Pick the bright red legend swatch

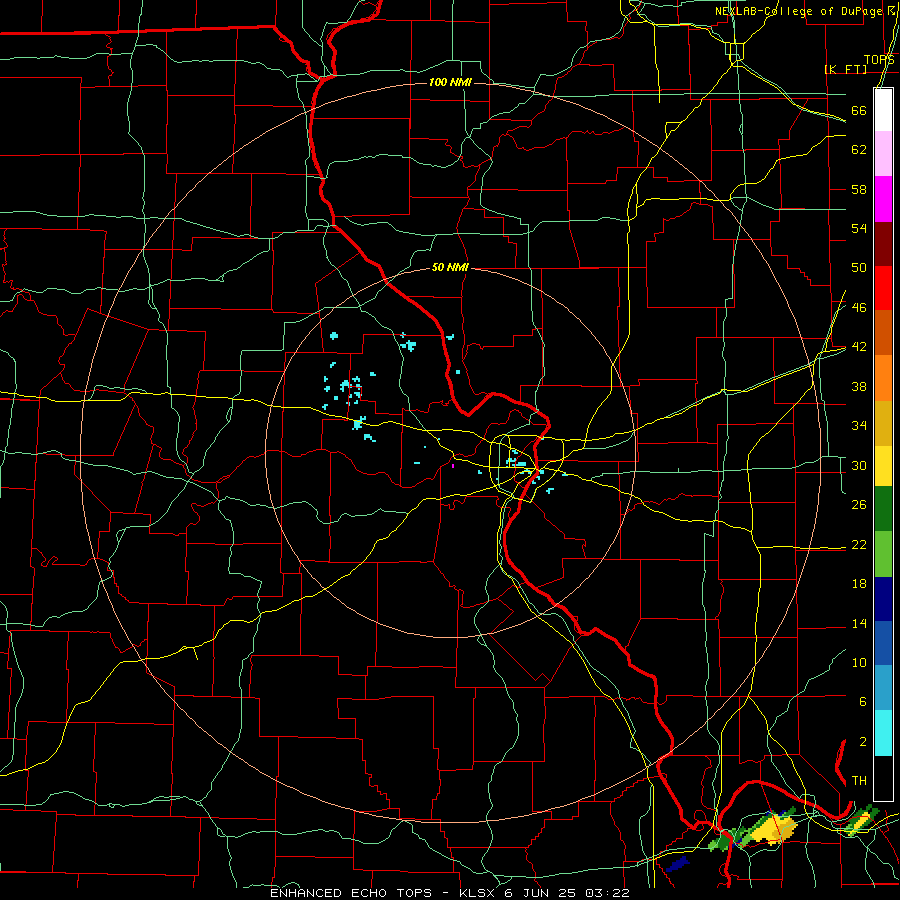pyautogui.click(x=883, y=288)
